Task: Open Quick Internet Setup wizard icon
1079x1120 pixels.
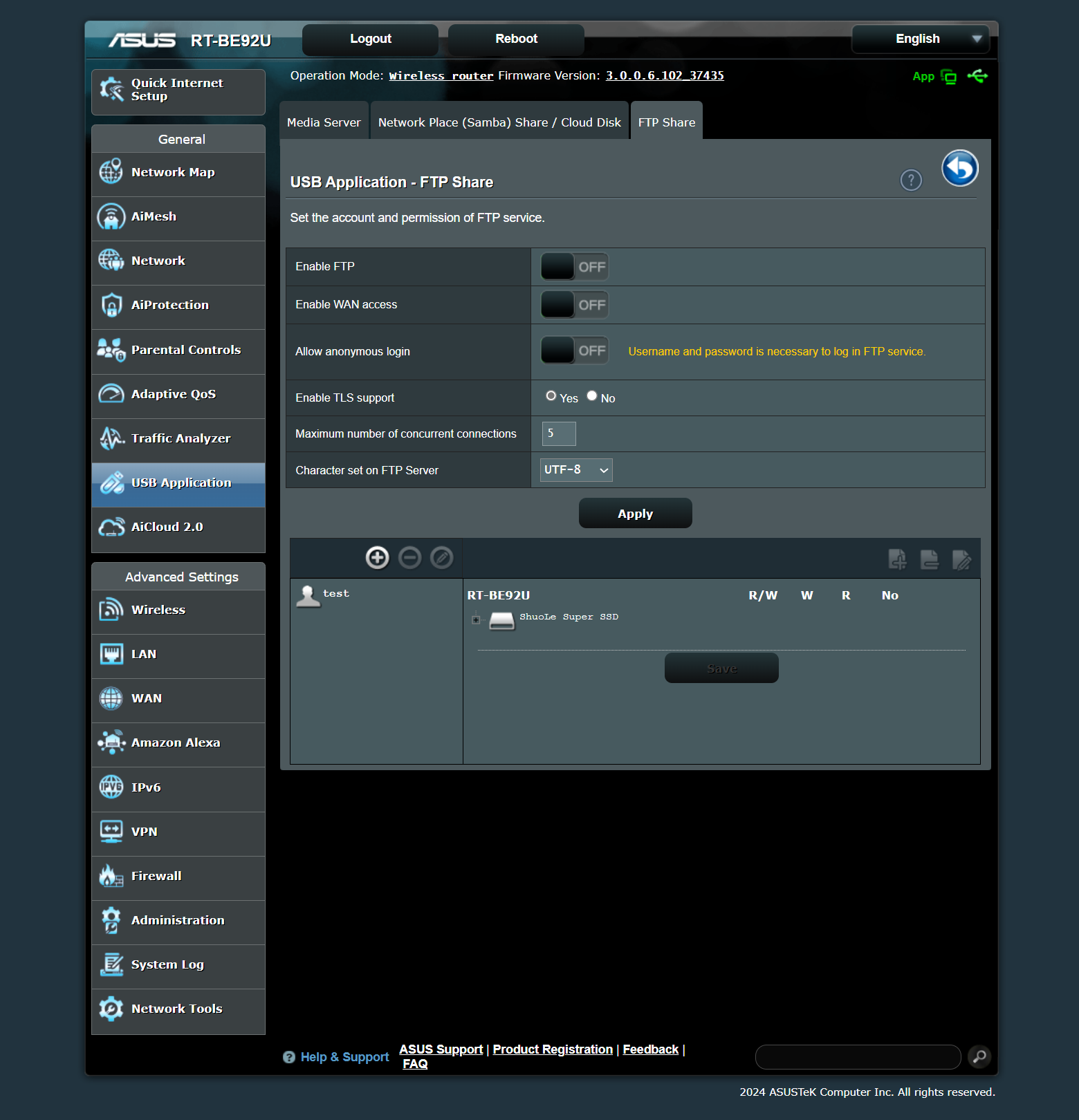Action: click(111, 90)
